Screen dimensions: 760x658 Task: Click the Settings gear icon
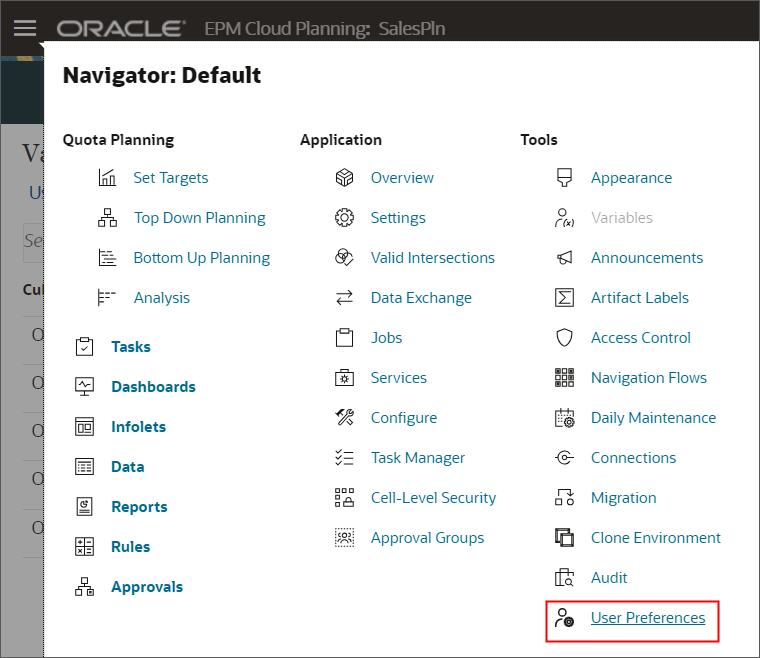tap(345, 218)
